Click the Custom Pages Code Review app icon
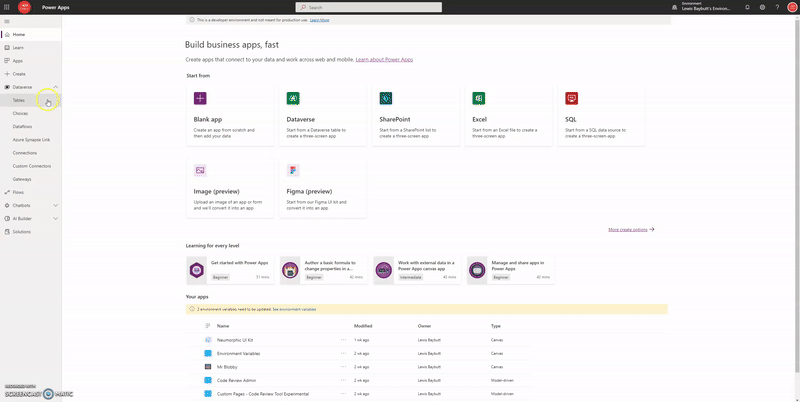The height and width of the screenshot is (402, 800). pos(208,394)
